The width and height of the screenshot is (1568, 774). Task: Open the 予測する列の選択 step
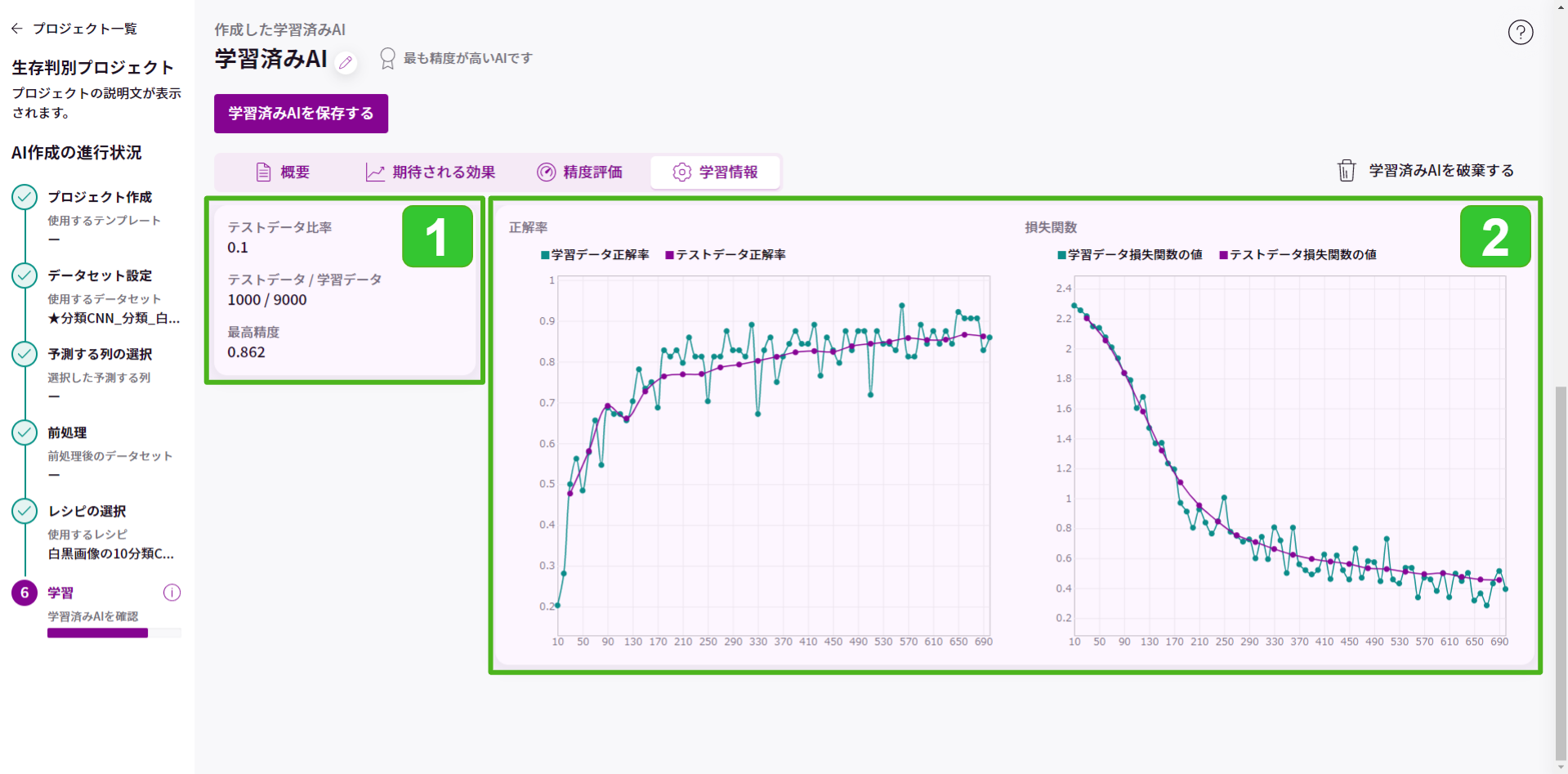[x=100, y=354]
